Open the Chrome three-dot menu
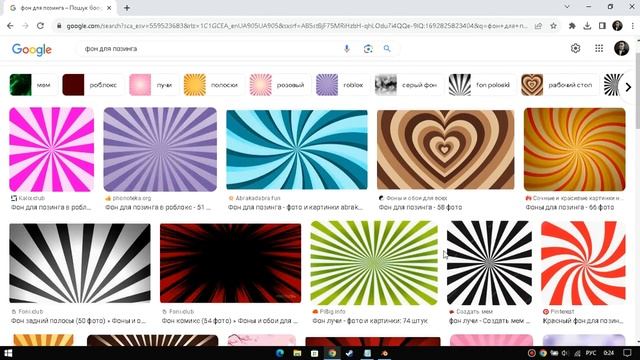Image resolution: width=640 pixels, height=360 pixels. pos(633,26)
